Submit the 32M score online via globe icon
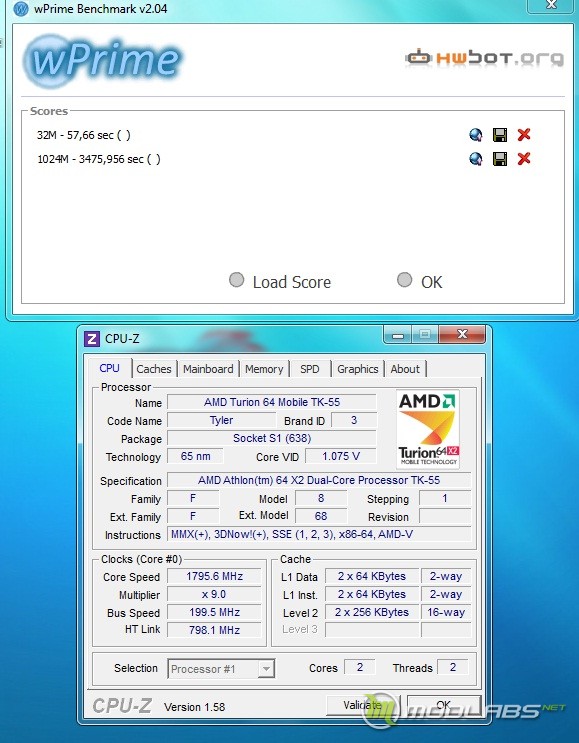Screen dimensions: 579x743 (475, 135)
